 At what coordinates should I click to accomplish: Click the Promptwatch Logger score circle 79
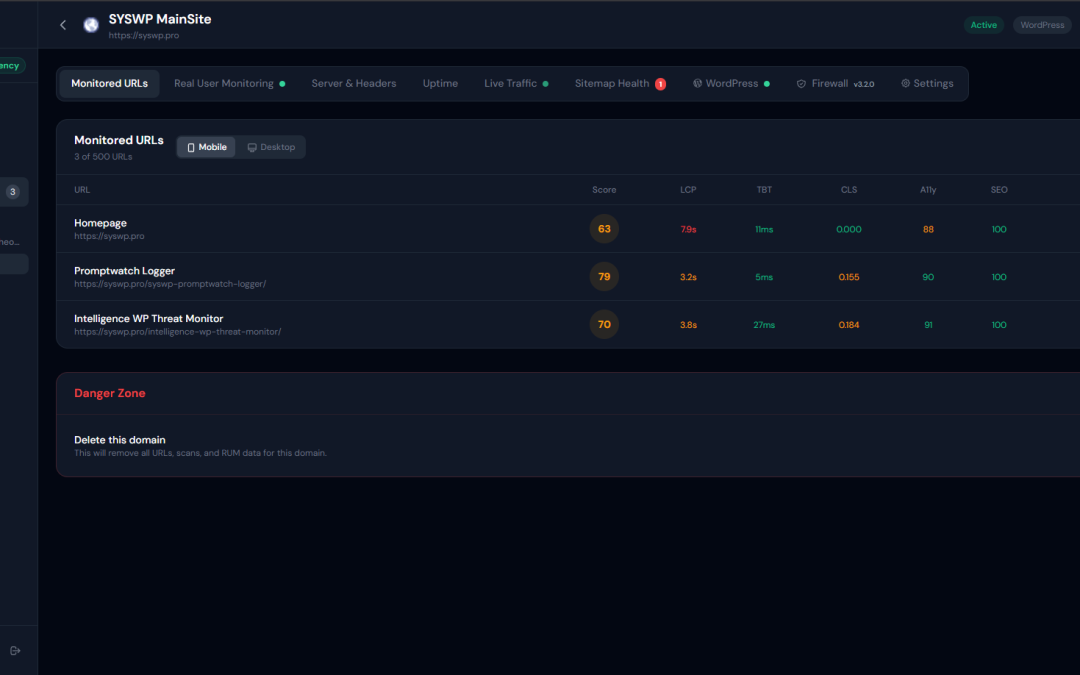click(x=604, y=277)
